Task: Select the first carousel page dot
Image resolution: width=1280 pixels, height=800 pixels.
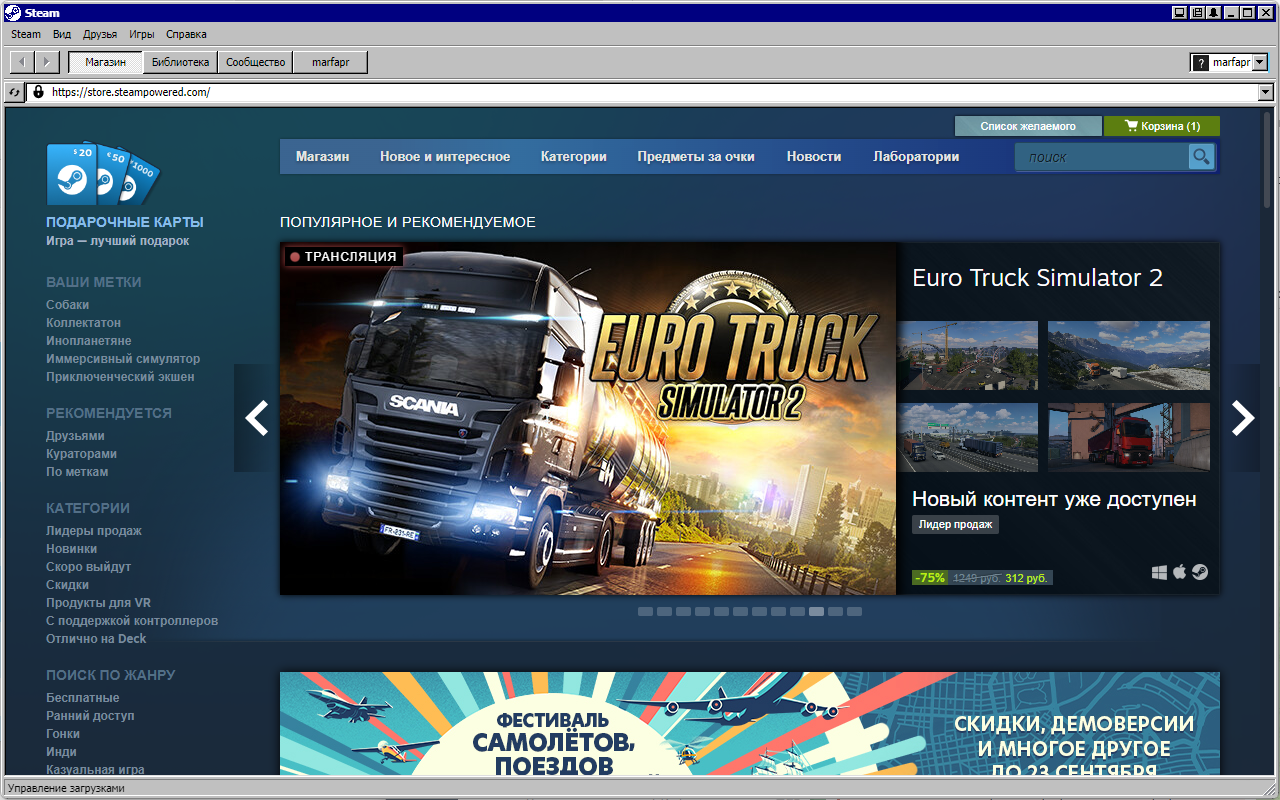Action: pos(645,611)
